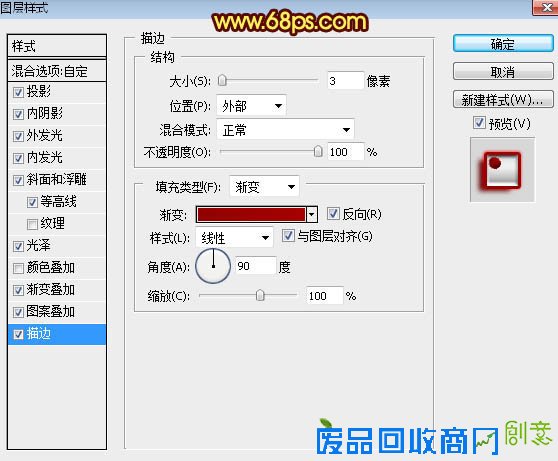Open the 样式(L) linear style dropdown
Viewport: 558px width, 461px height.
234,237
